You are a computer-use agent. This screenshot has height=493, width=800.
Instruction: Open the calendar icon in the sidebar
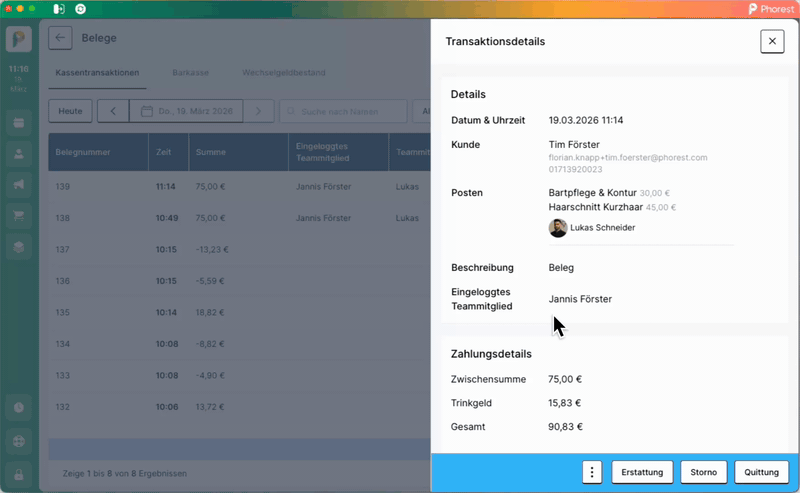(x=19, y=123)
